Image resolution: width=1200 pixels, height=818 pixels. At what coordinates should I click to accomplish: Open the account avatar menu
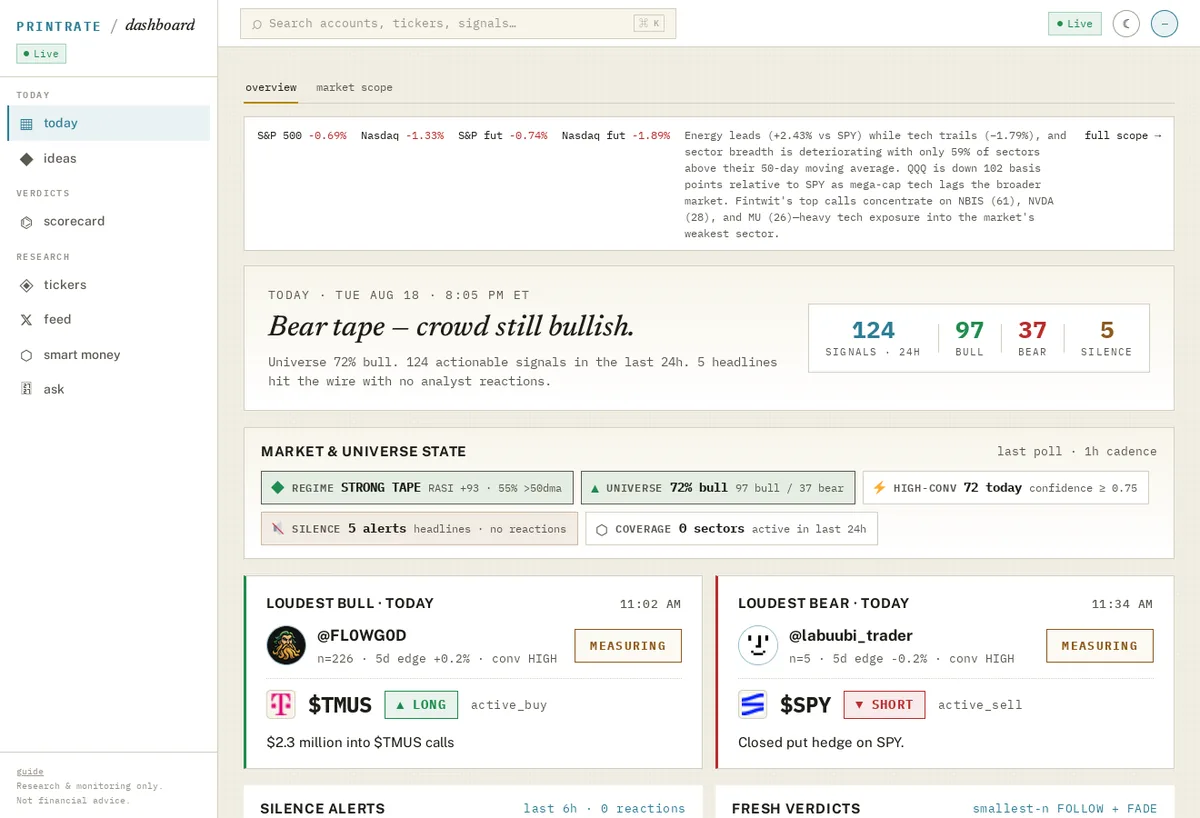point(1164,23)
